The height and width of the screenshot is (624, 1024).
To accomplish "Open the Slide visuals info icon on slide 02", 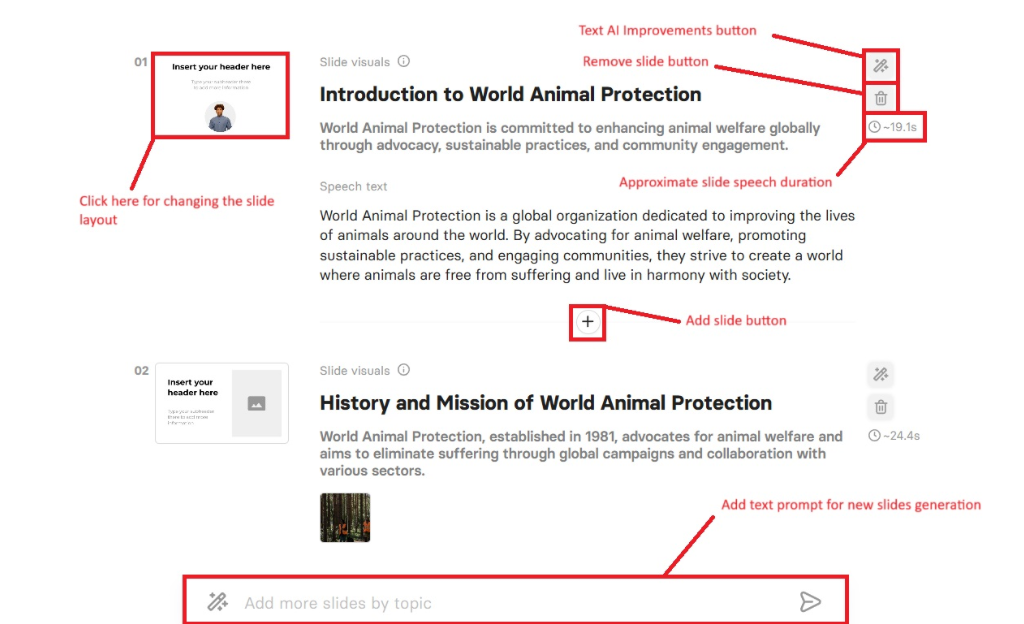I will [x=404, y=370].
